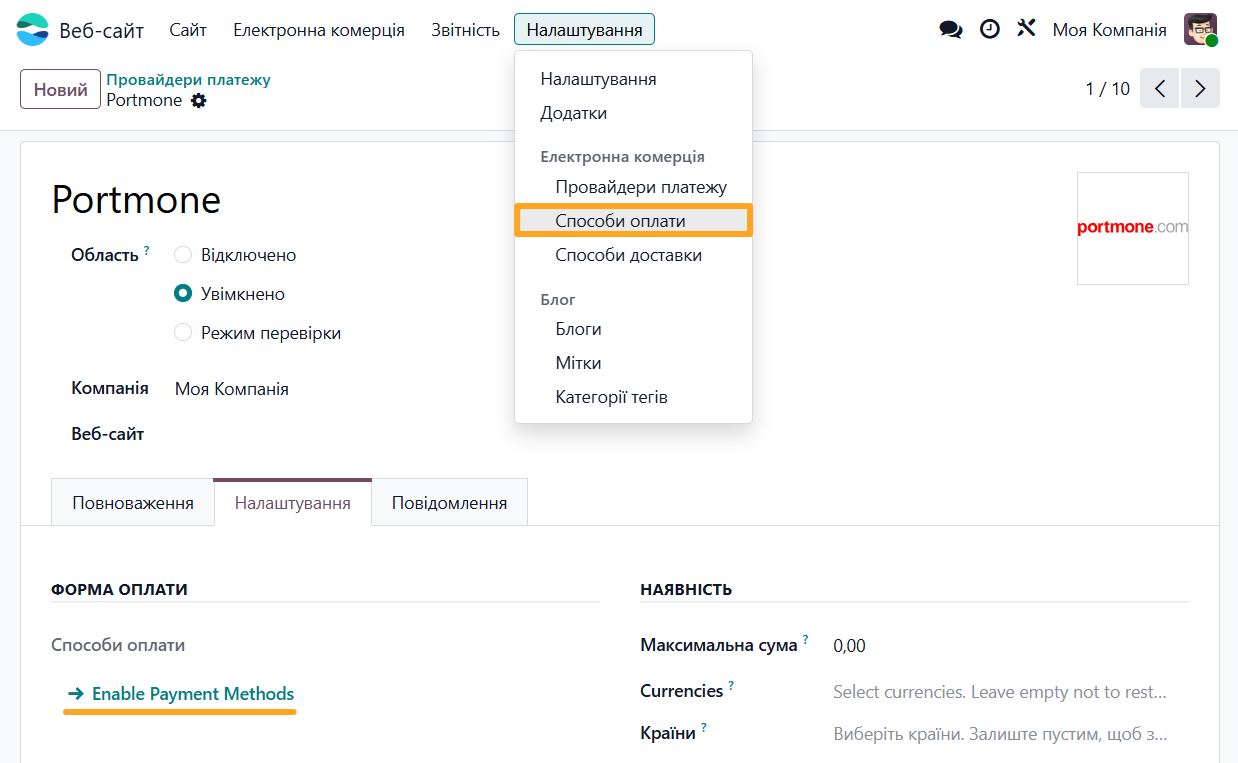Open the gear actions menu beside Portmone
The height and width of the screenshot is (763, 1238).
coord(199,101)
